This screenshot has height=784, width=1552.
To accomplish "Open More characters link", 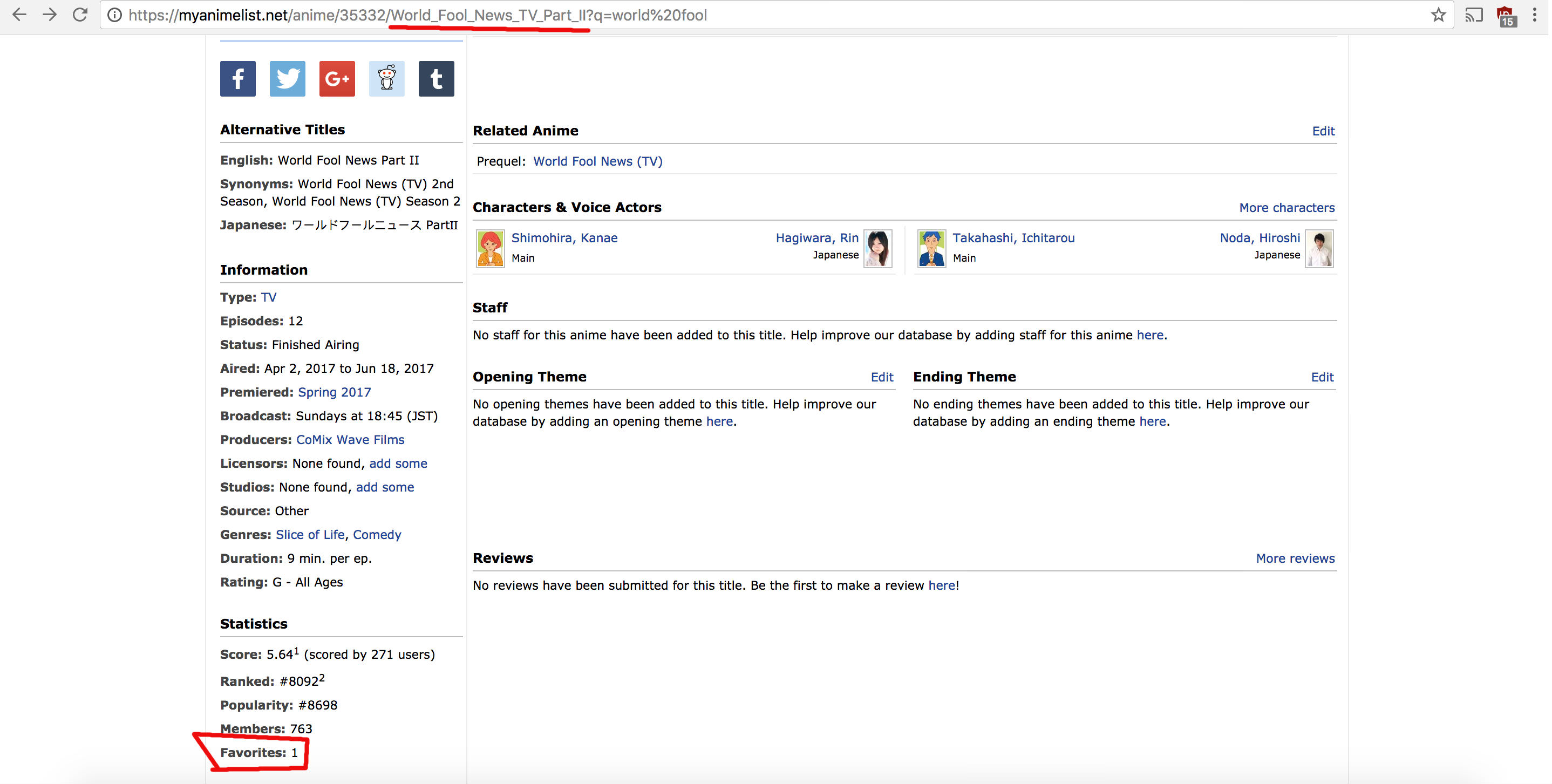I will [x=1286, y=208].
